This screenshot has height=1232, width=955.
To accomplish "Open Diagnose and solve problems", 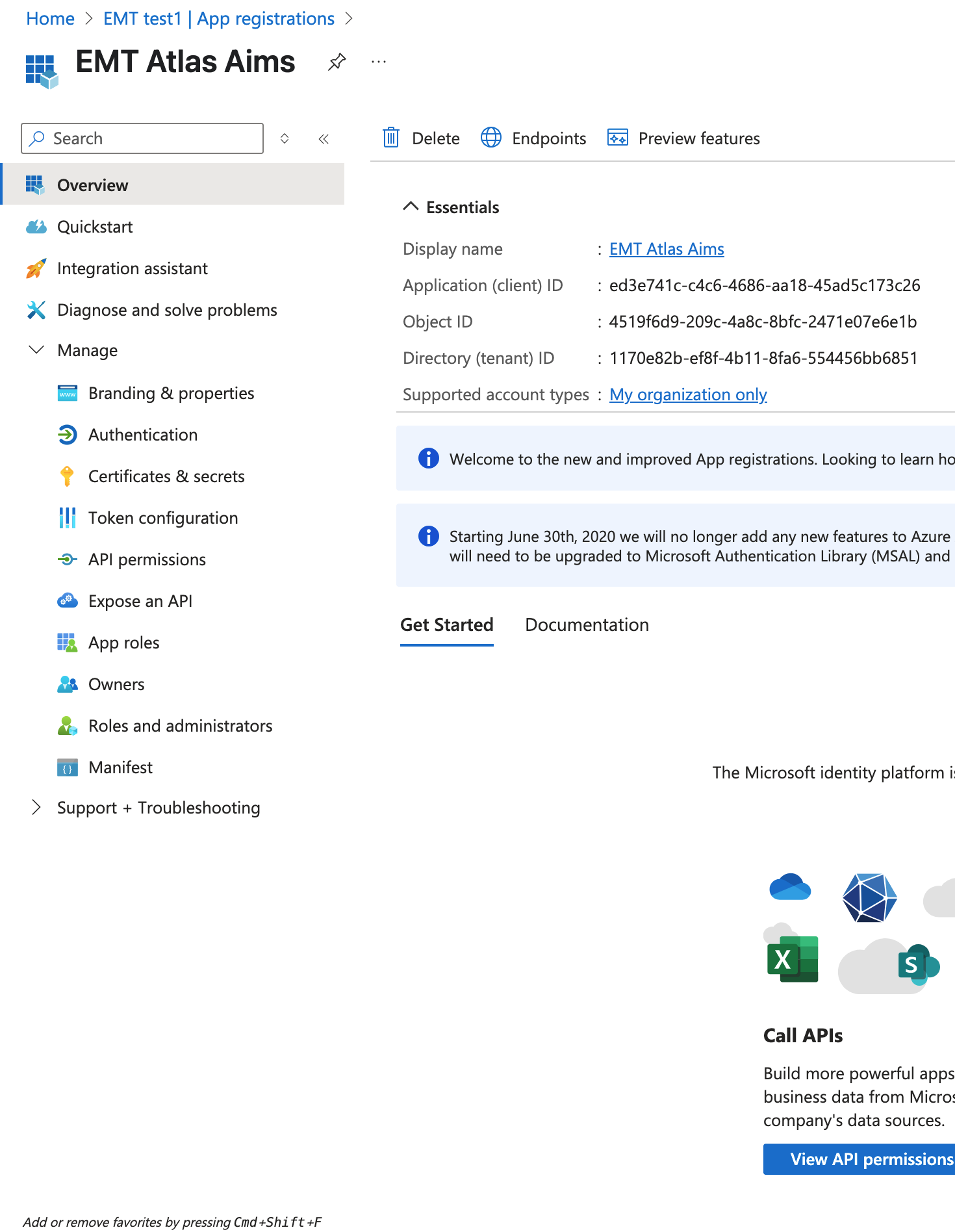I will pos(167,310).
